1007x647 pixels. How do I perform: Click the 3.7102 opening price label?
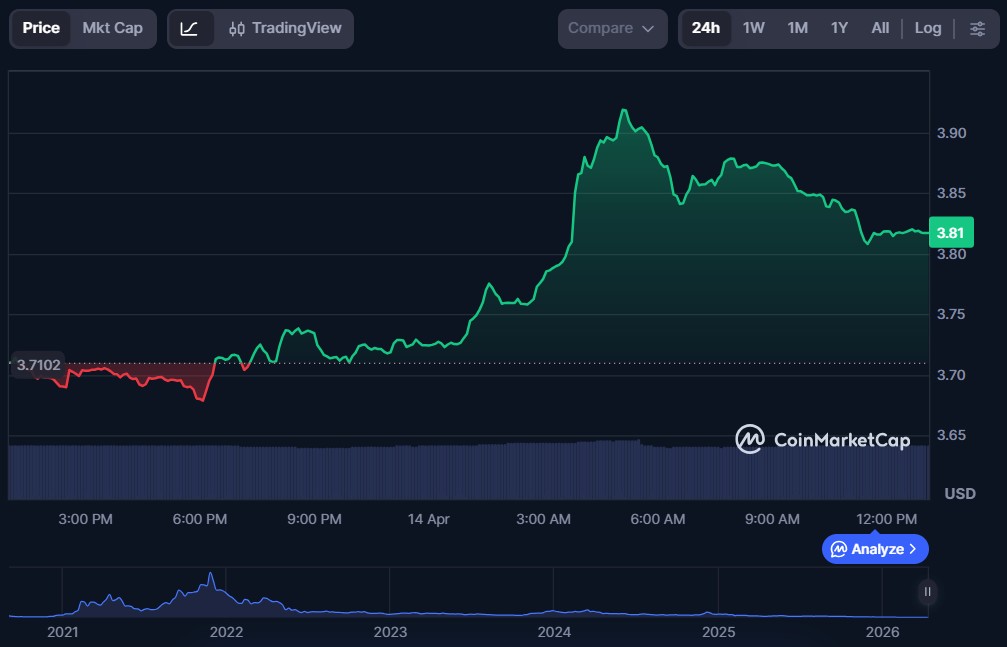pyautogui.click(x=38, y=366)
